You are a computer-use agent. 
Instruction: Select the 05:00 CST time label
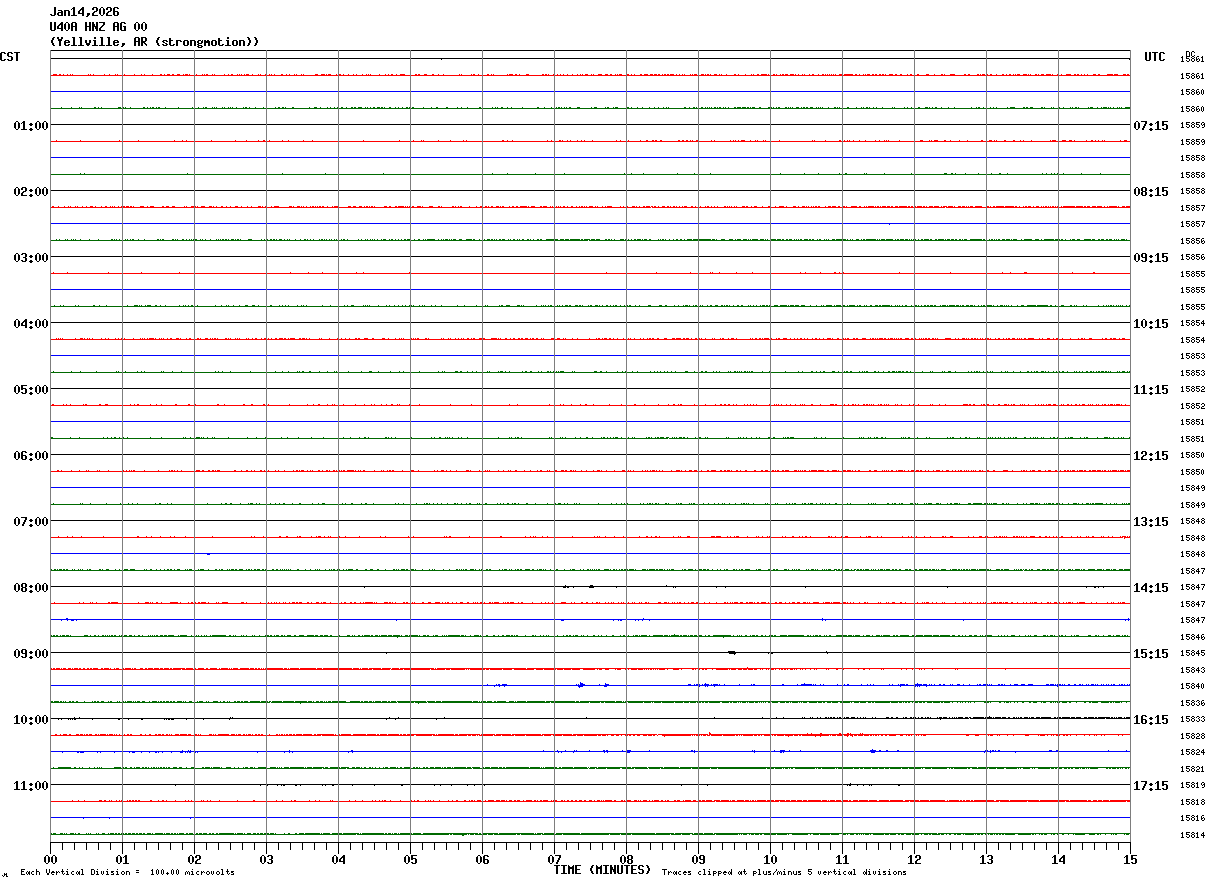pos(31,389)
